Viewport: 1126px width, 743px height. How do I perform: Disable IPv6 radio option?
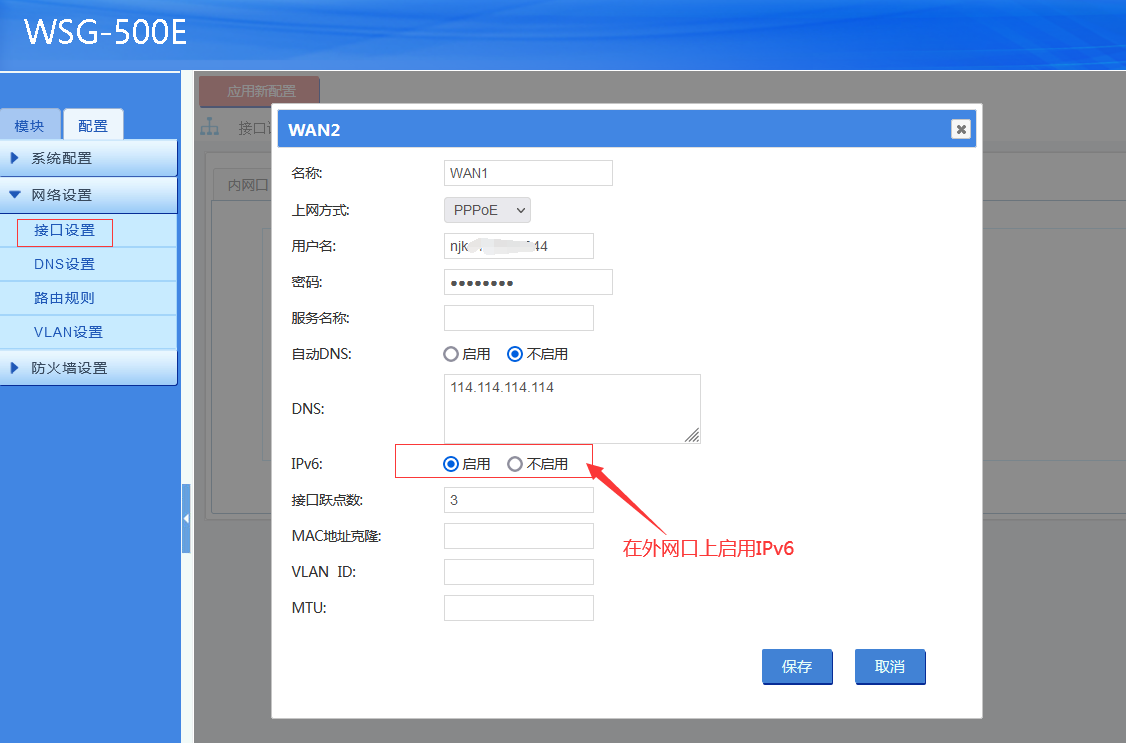coord(515,464)
